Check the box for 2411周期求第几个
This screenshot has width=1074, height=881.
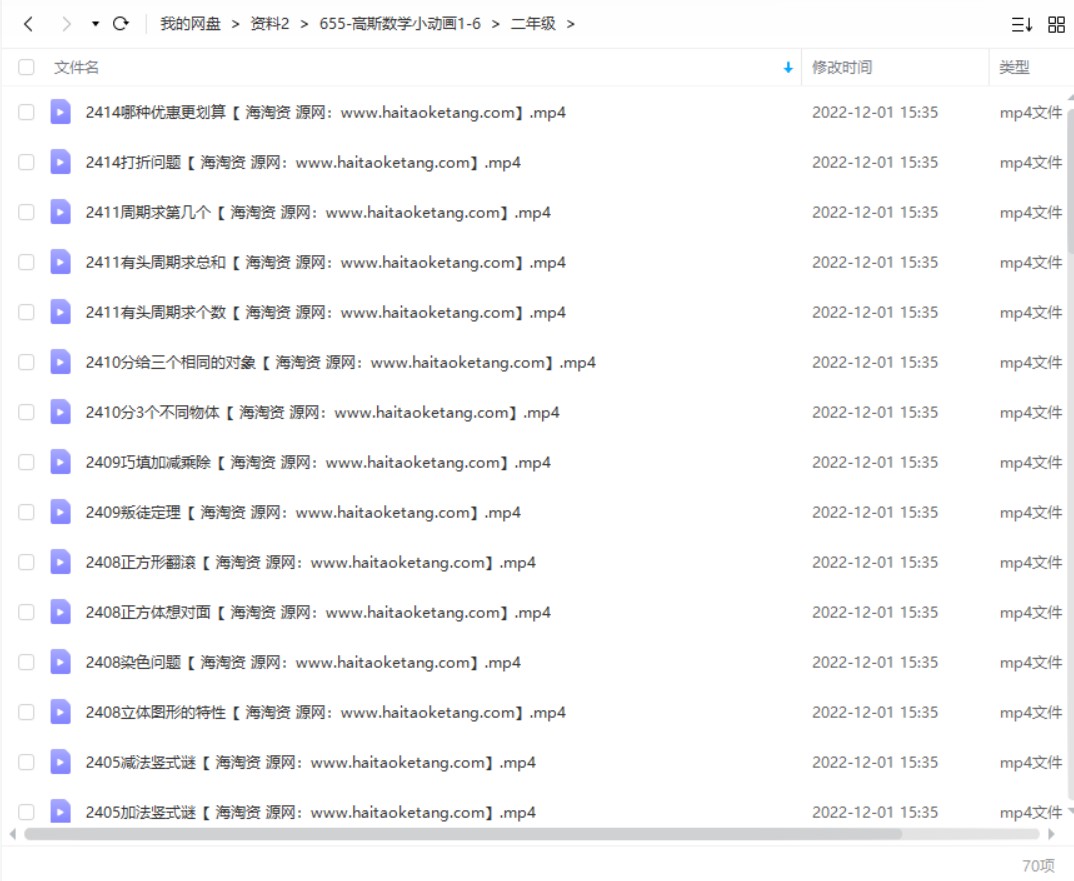pyautogui.click(x=26, y=212)
